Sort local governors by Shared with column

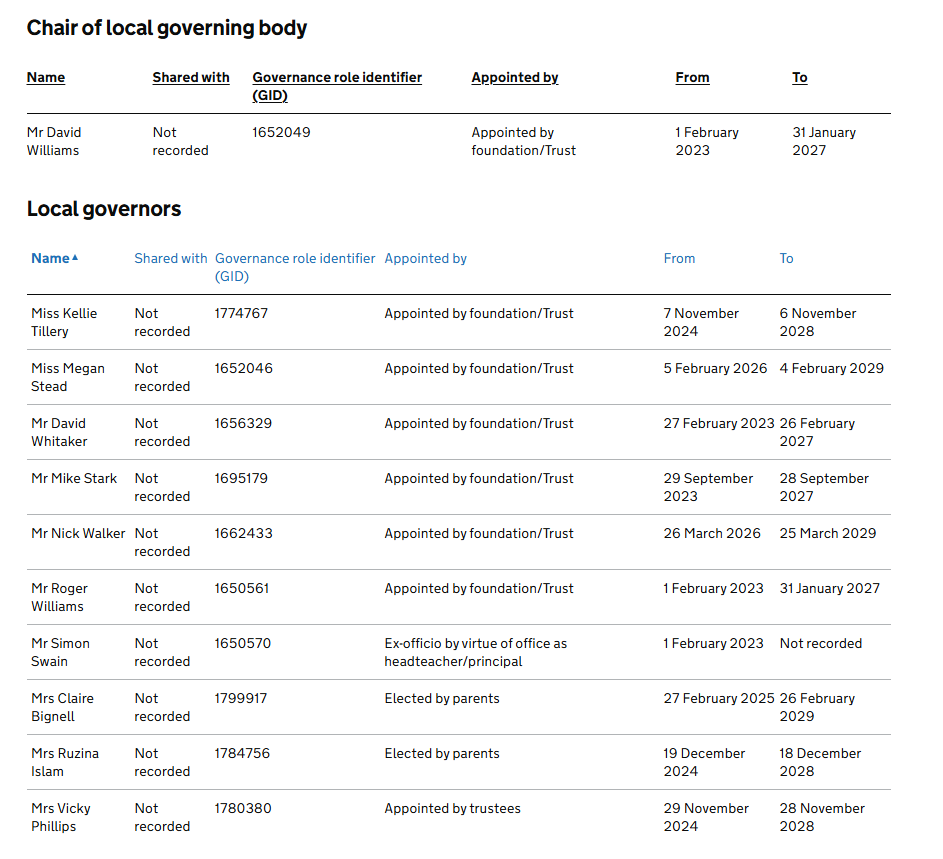(x=171, y=259)
